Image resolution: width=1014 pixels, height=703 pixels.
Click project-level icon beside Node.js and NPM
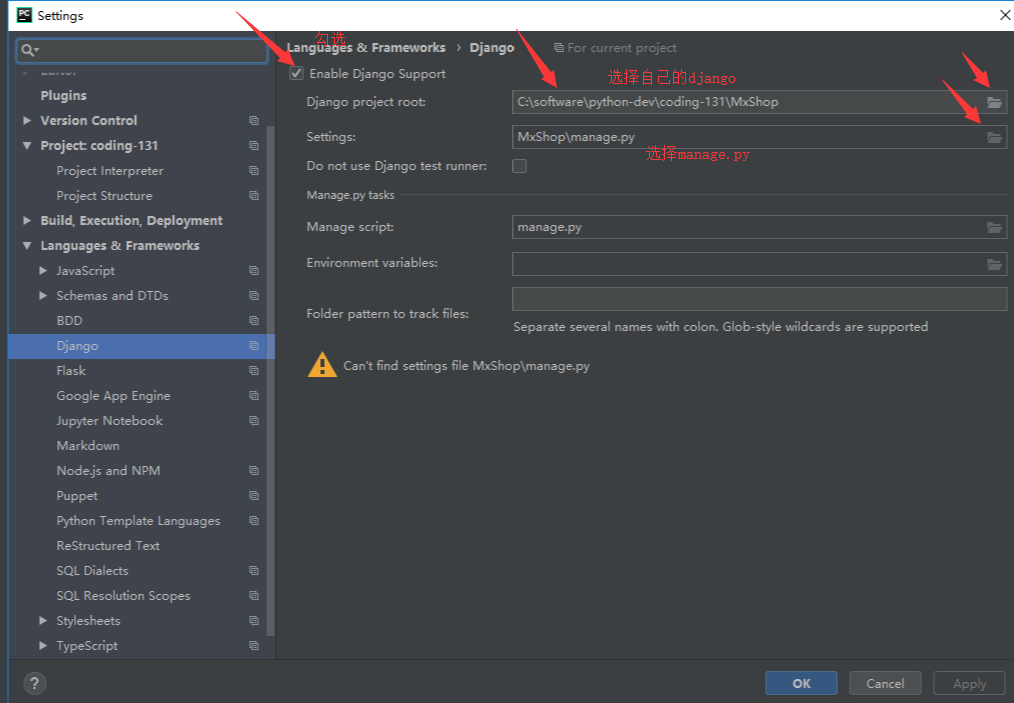pyautogui.click(x=254, y=471)
